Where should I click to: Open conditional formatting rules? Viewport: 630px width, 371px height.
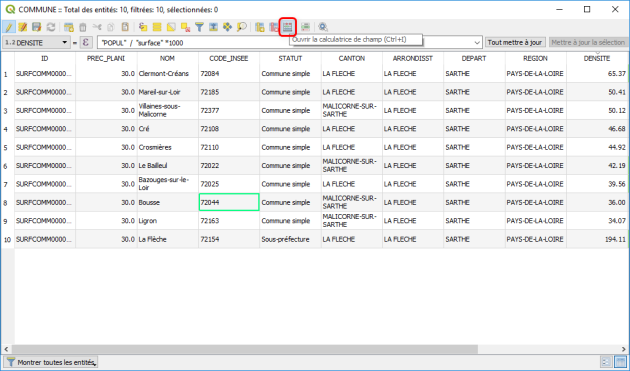coord(305,27)
